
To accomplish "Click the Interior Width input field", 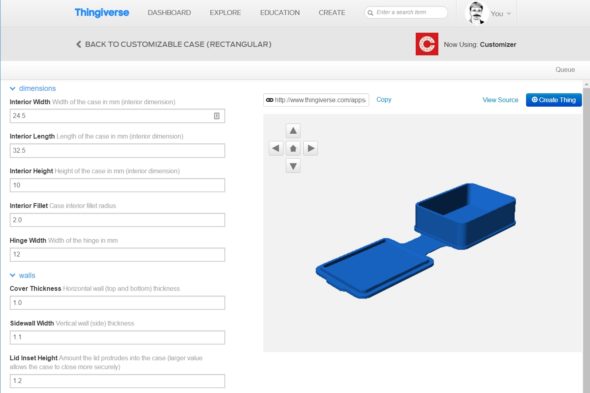I will click(117, 116).
